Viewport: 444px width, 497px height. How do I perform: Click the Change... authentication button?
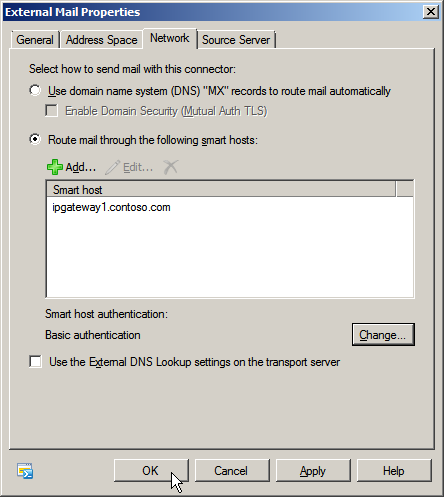coord(383,334)
